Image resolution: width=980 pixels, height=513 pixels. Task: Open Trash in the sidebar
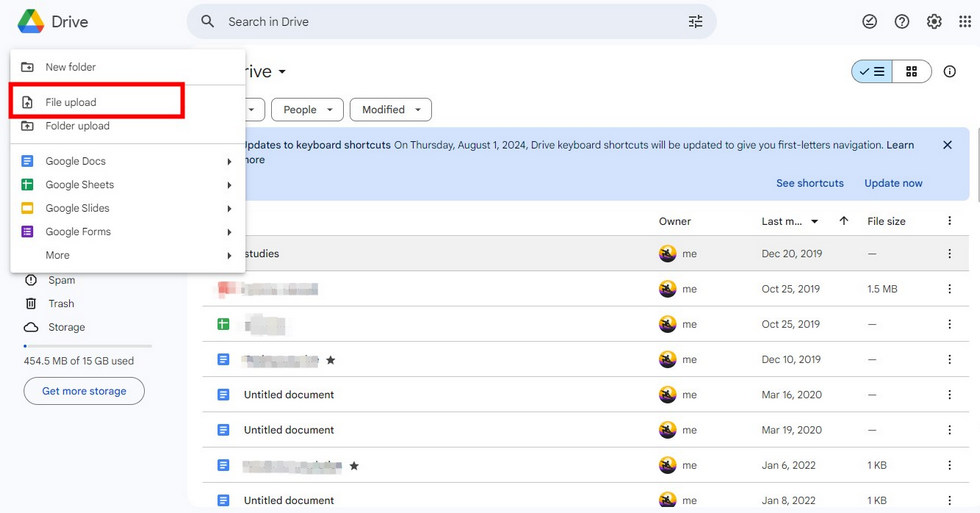click(61, 304)
